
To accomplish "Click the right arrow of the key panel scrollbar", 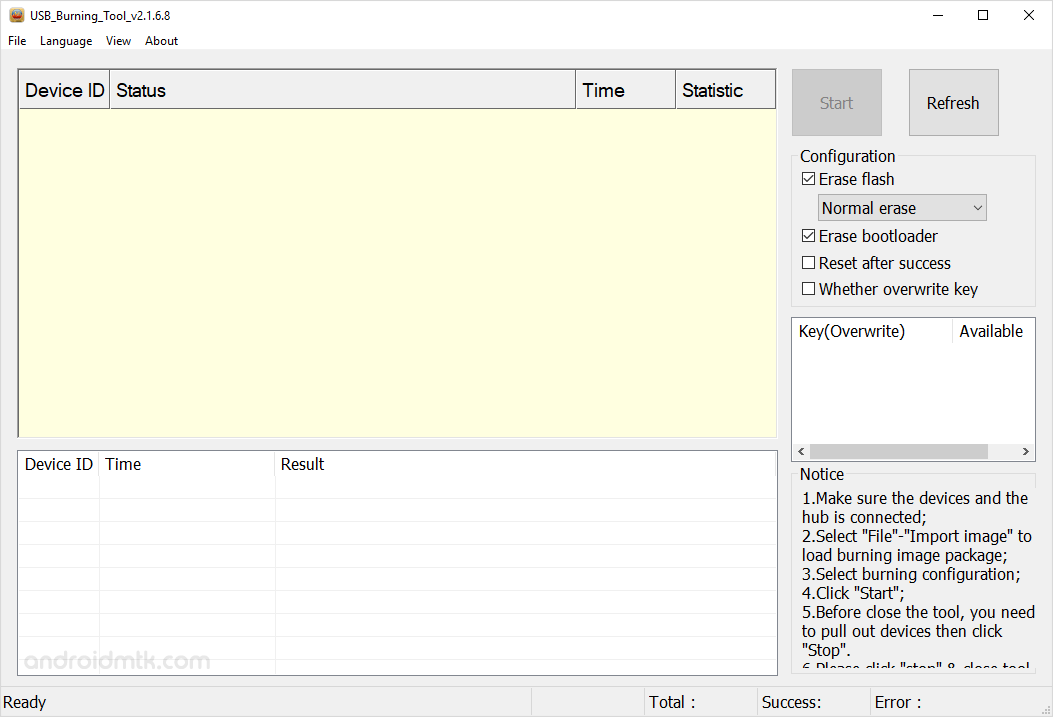I will [x=1026, y=451].
